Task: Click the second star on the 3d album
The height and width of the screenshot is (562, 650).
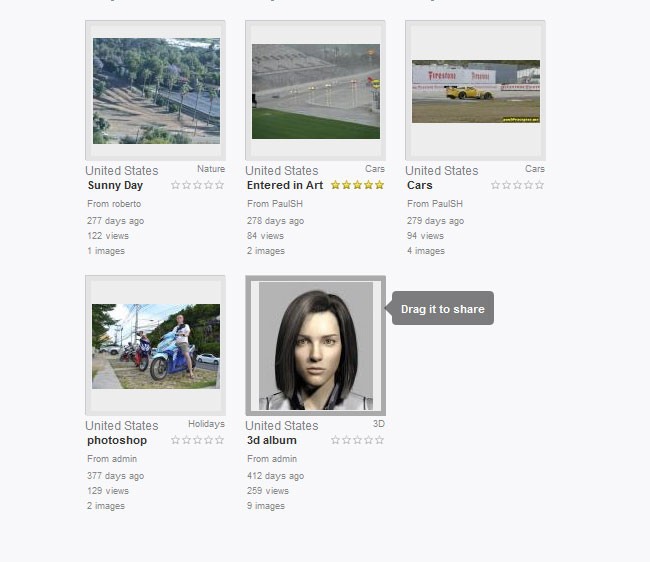Action: (x=347, y=440)
